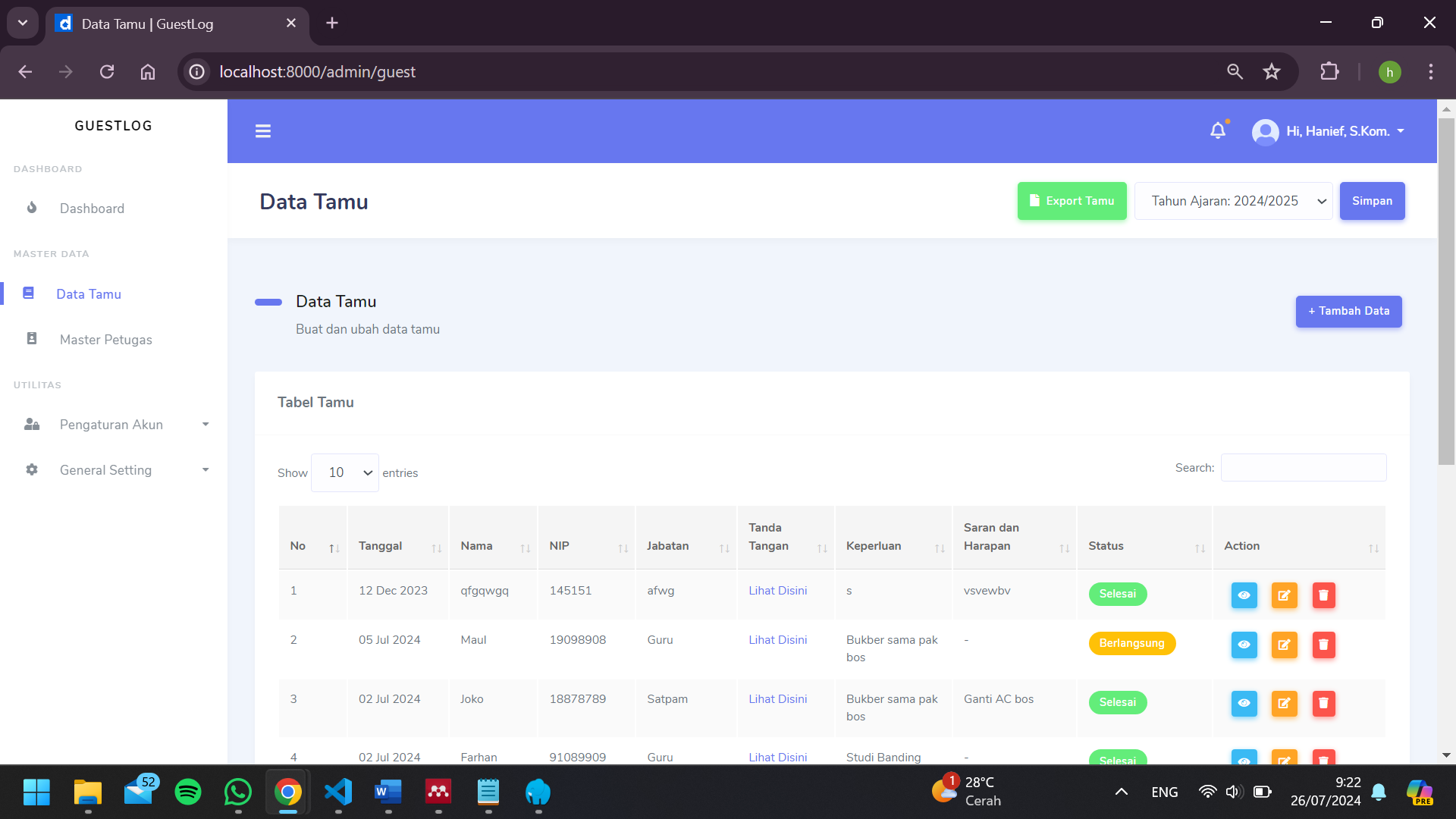The width and height of the screenshot is (1456, 819).
Task: View details of qfgqwgq with eye icon
Action: pyautogui.click(x=1244, y=595)
